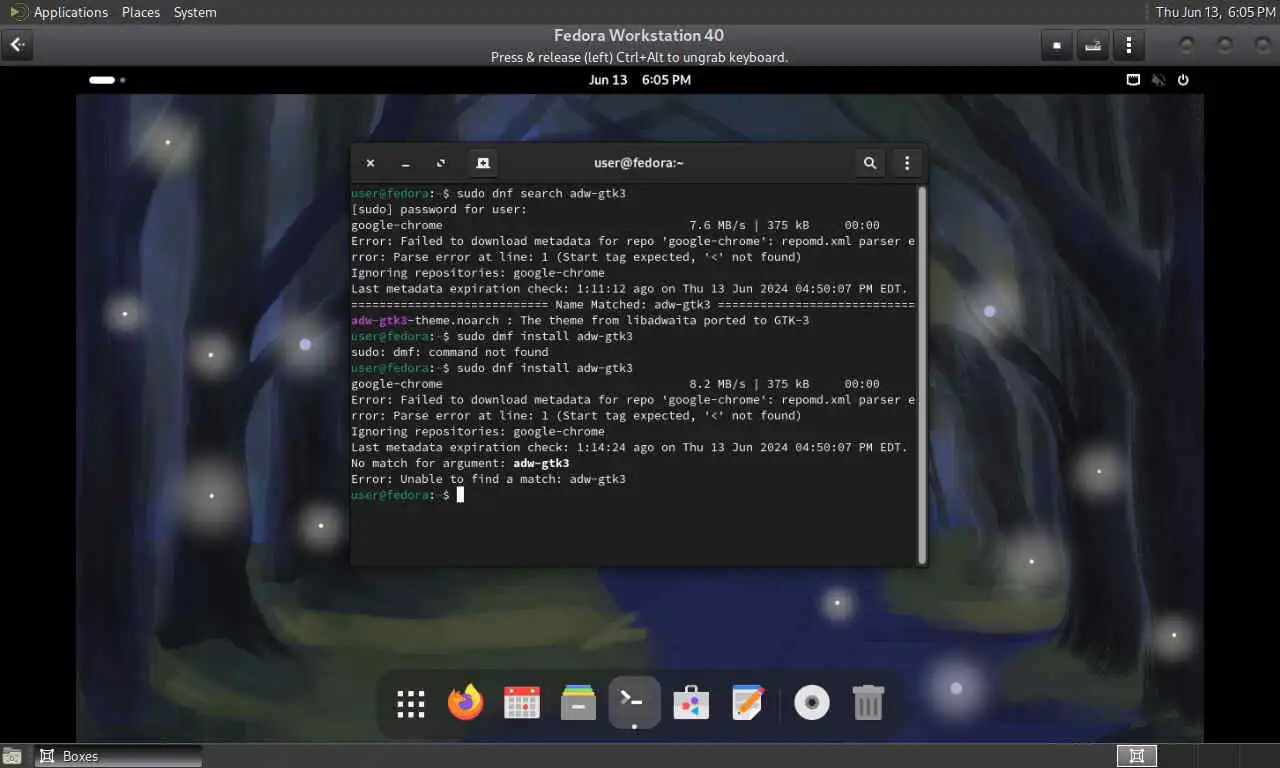The height and width of the screenshot is (768, 1280).
Task: Click the empty terminal prompt with the cursor
Action: 407,495
